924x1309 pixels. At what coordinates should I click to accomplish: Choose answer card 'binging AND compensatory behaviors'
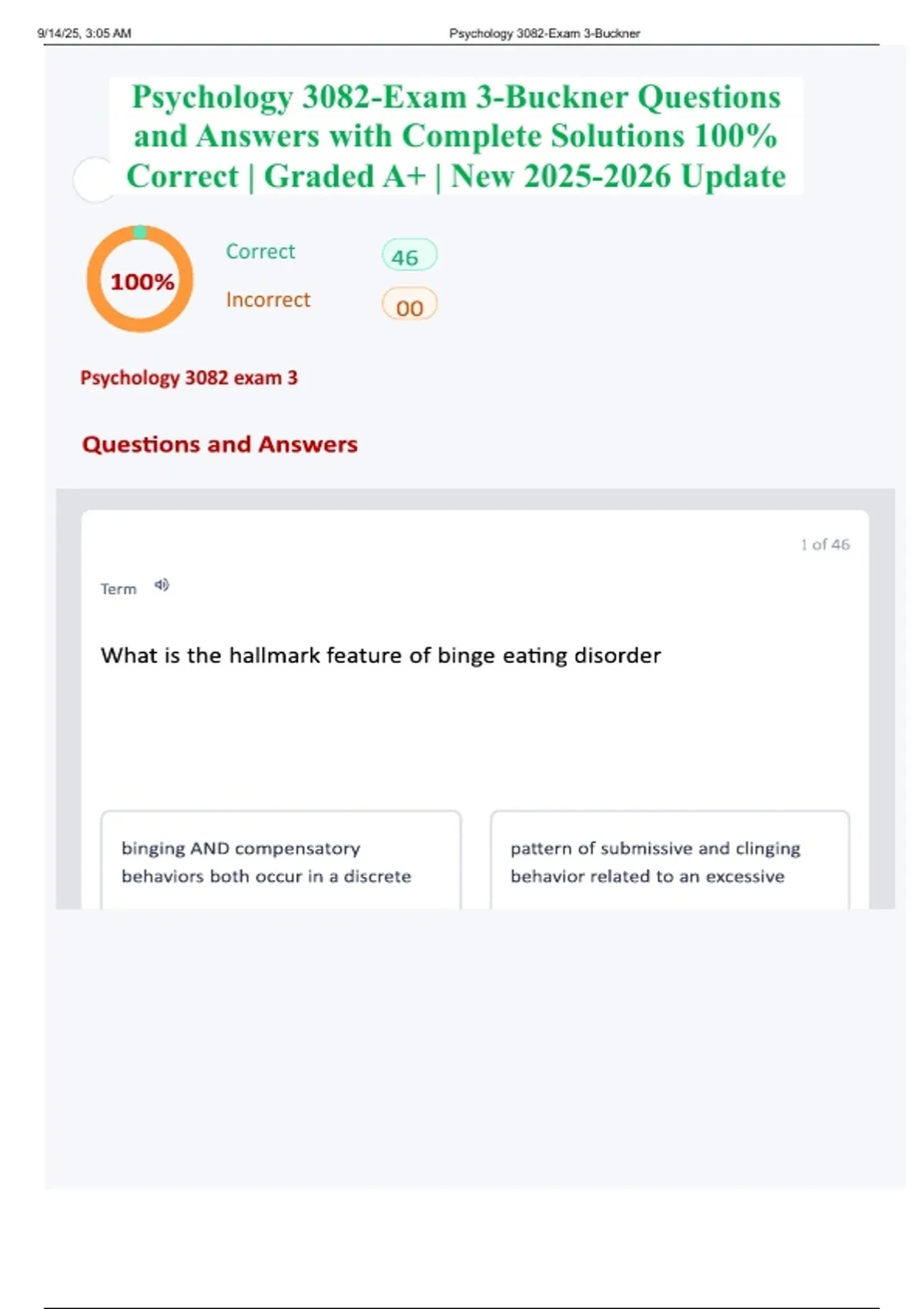(x=281, y=860)
